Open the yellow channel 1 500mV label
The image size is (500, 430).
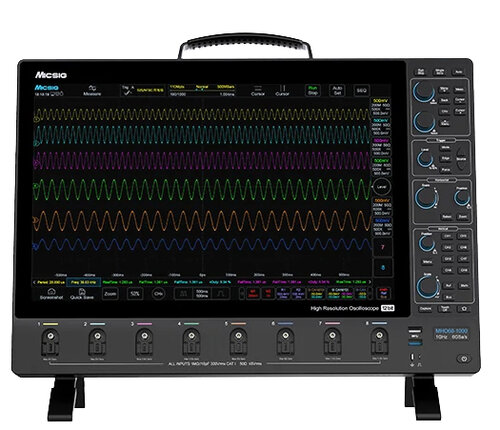[x=381, y=101]
